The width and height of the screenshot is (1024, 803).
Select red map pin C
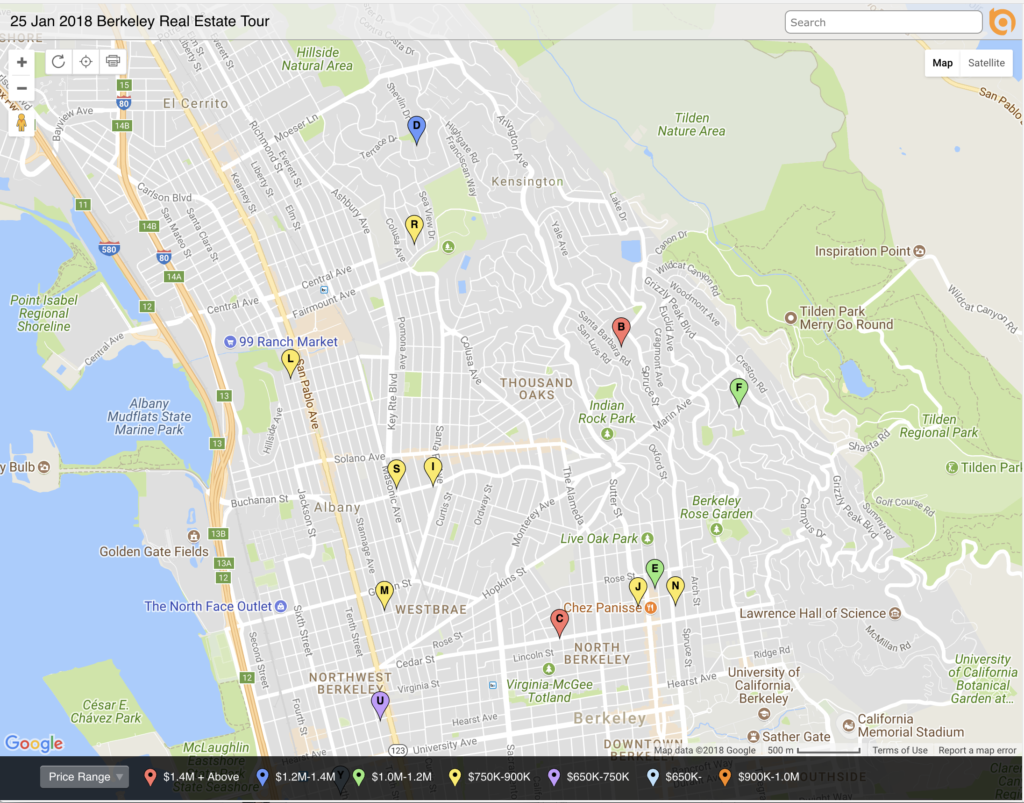tap(559, 623)
